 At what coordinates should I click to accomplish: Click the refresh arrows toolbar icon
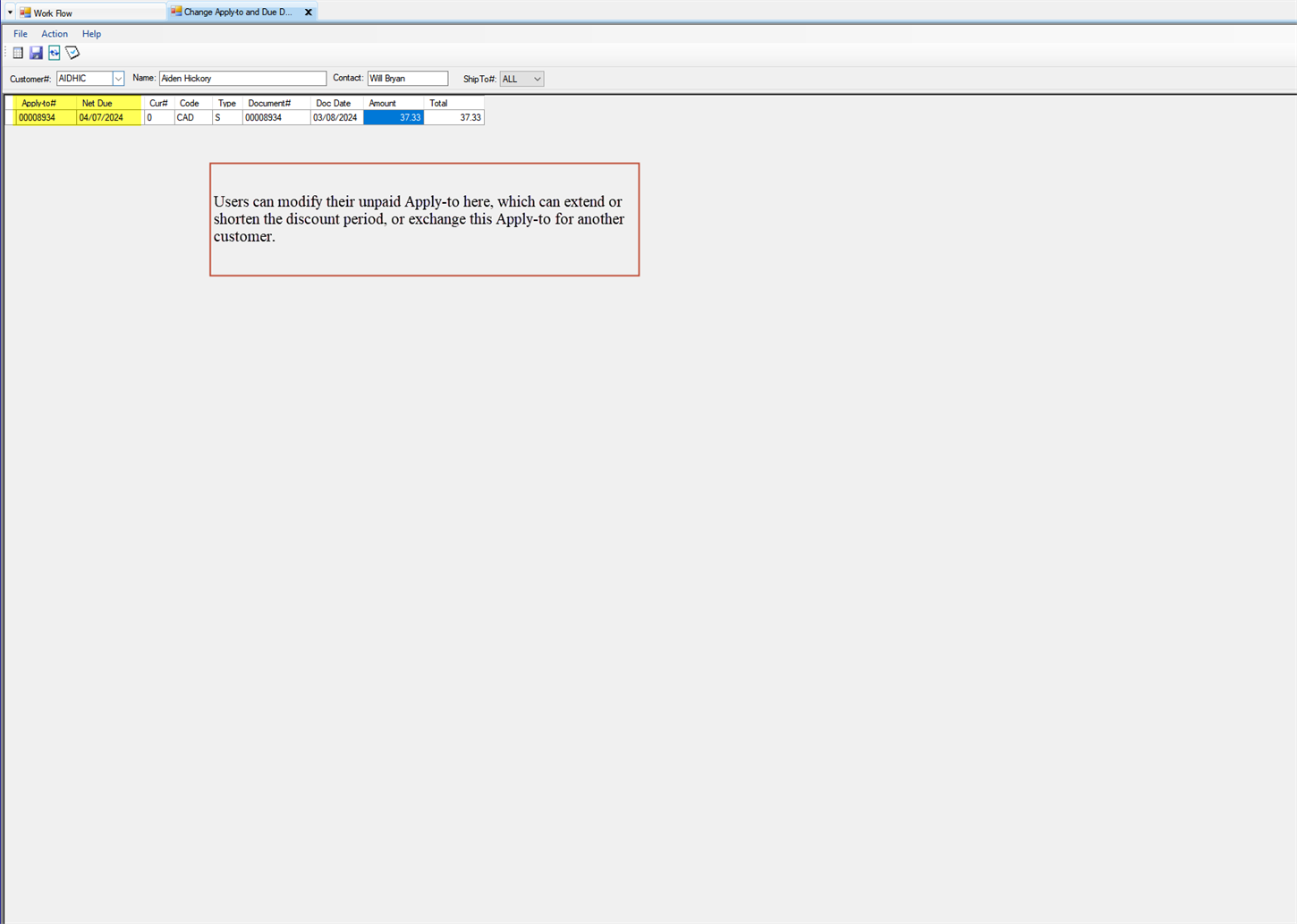pos(55,54)
